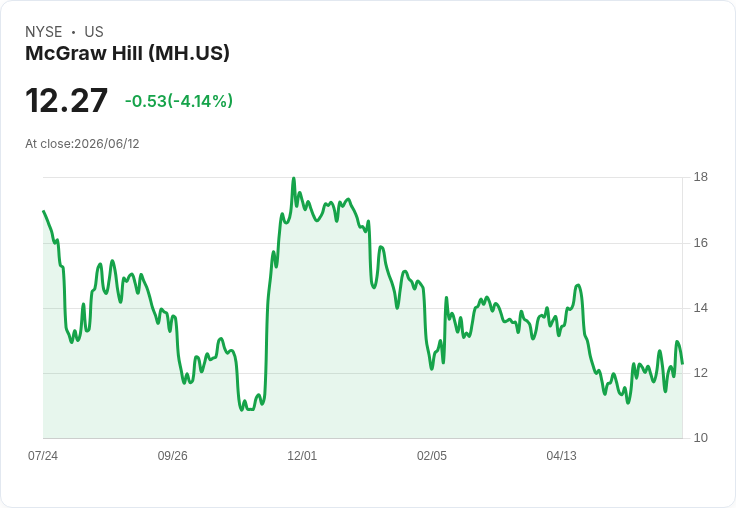This screenshot has width=736, height=508.
Task: Click the 14 y-axis price label
Action: (x=701, y=308)
